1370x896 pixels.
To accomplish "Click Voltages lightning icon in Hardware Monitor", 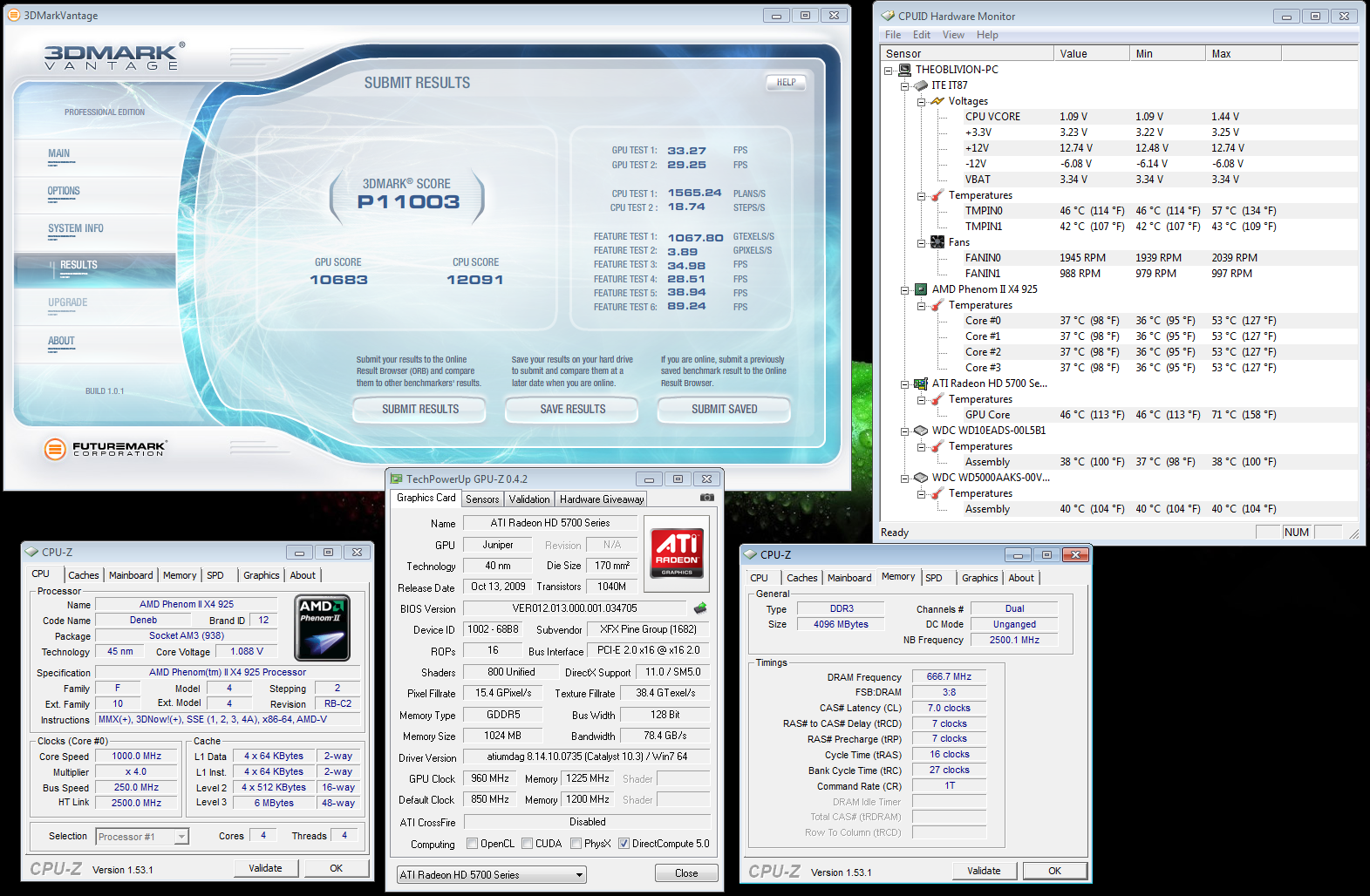I will point(937,101).
